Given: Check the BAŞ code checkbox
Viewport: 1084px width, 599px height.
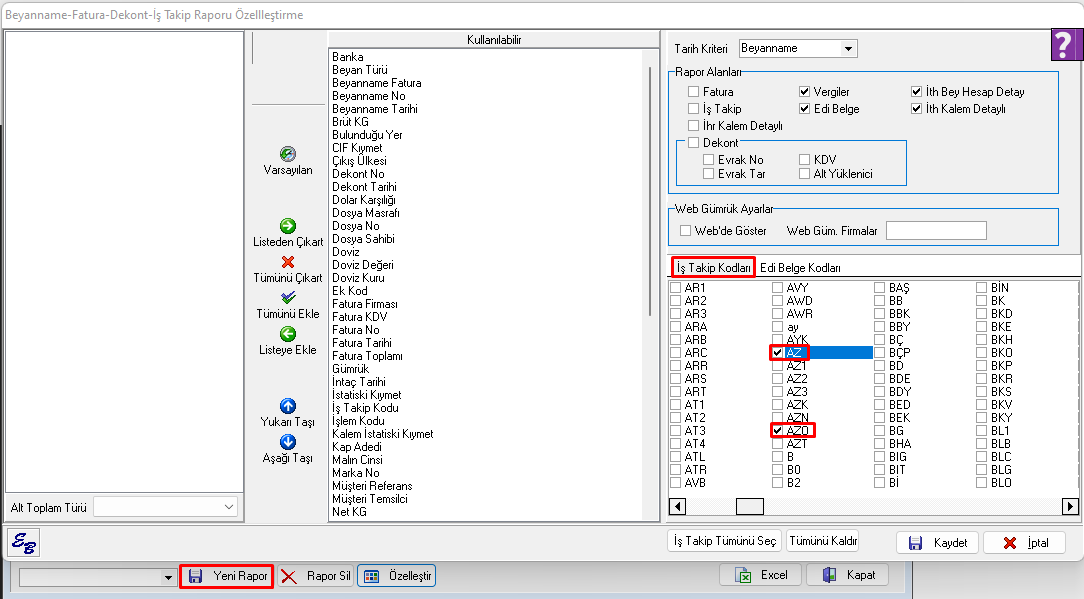Looking at the screenshot, I should [x=879, y=288].
